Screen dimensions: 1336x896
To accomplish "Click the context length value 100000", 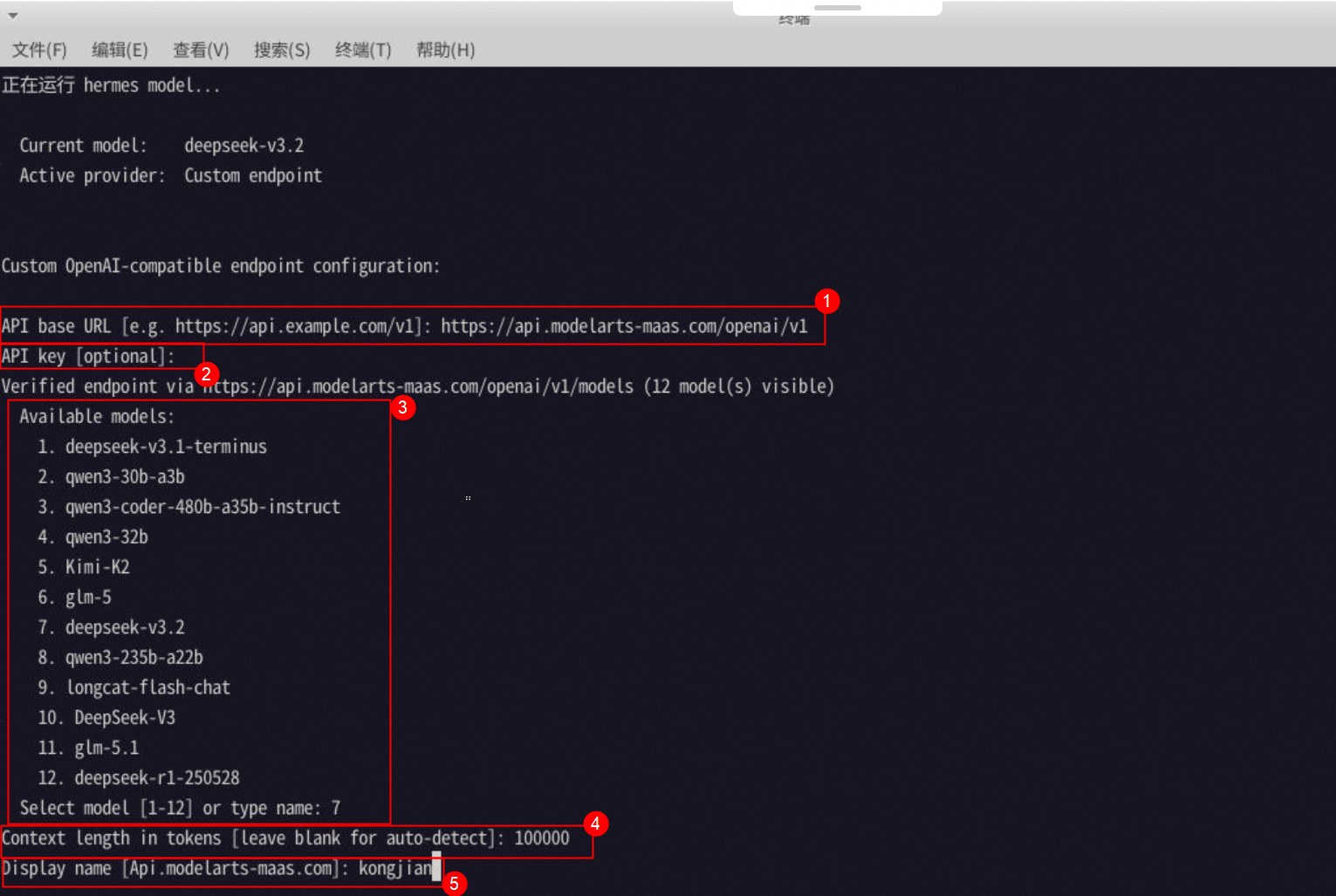I will tap(542, 838).
